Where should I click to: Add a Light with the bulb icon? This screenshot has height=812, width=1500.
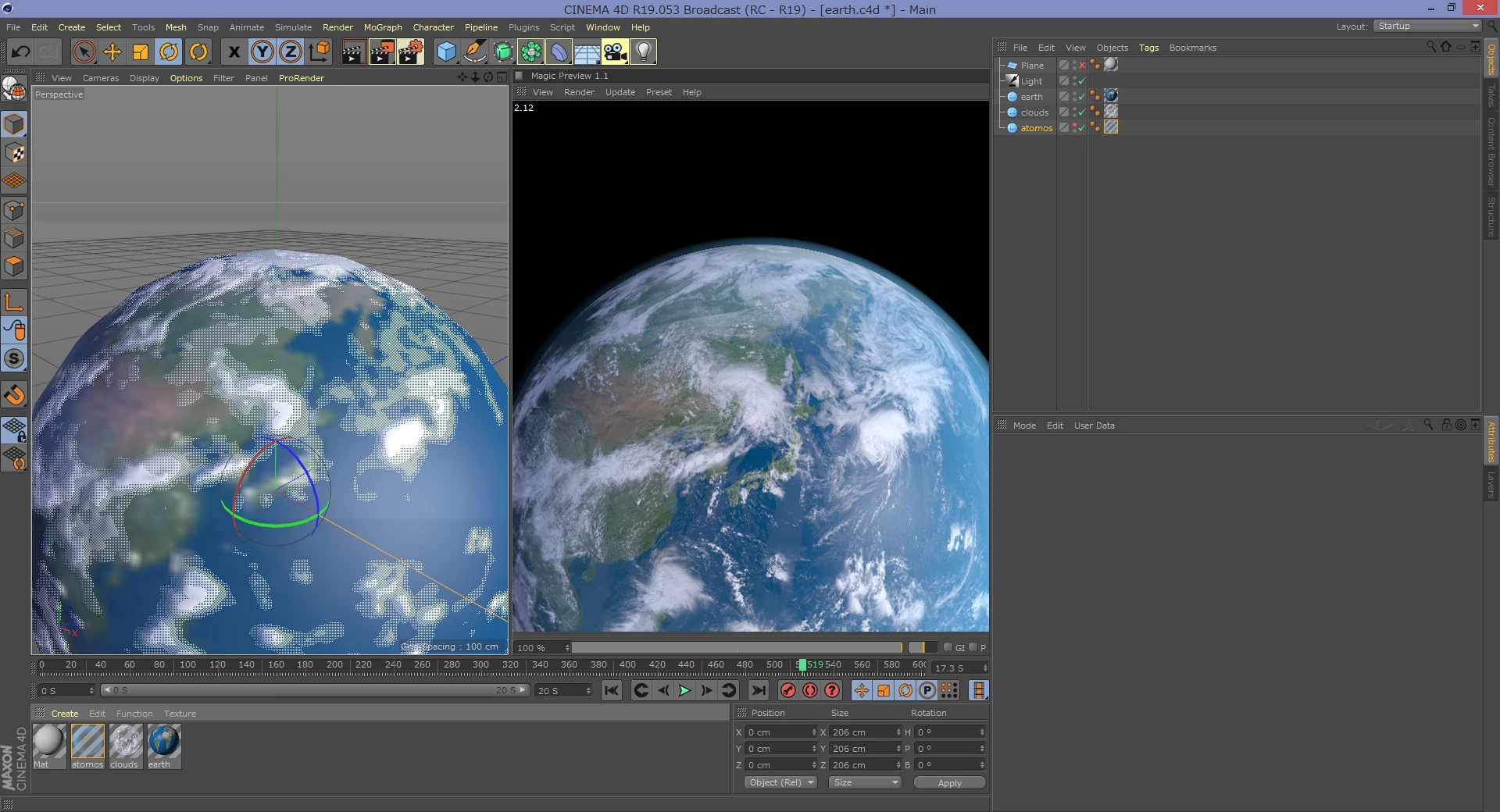pos(643,52)
